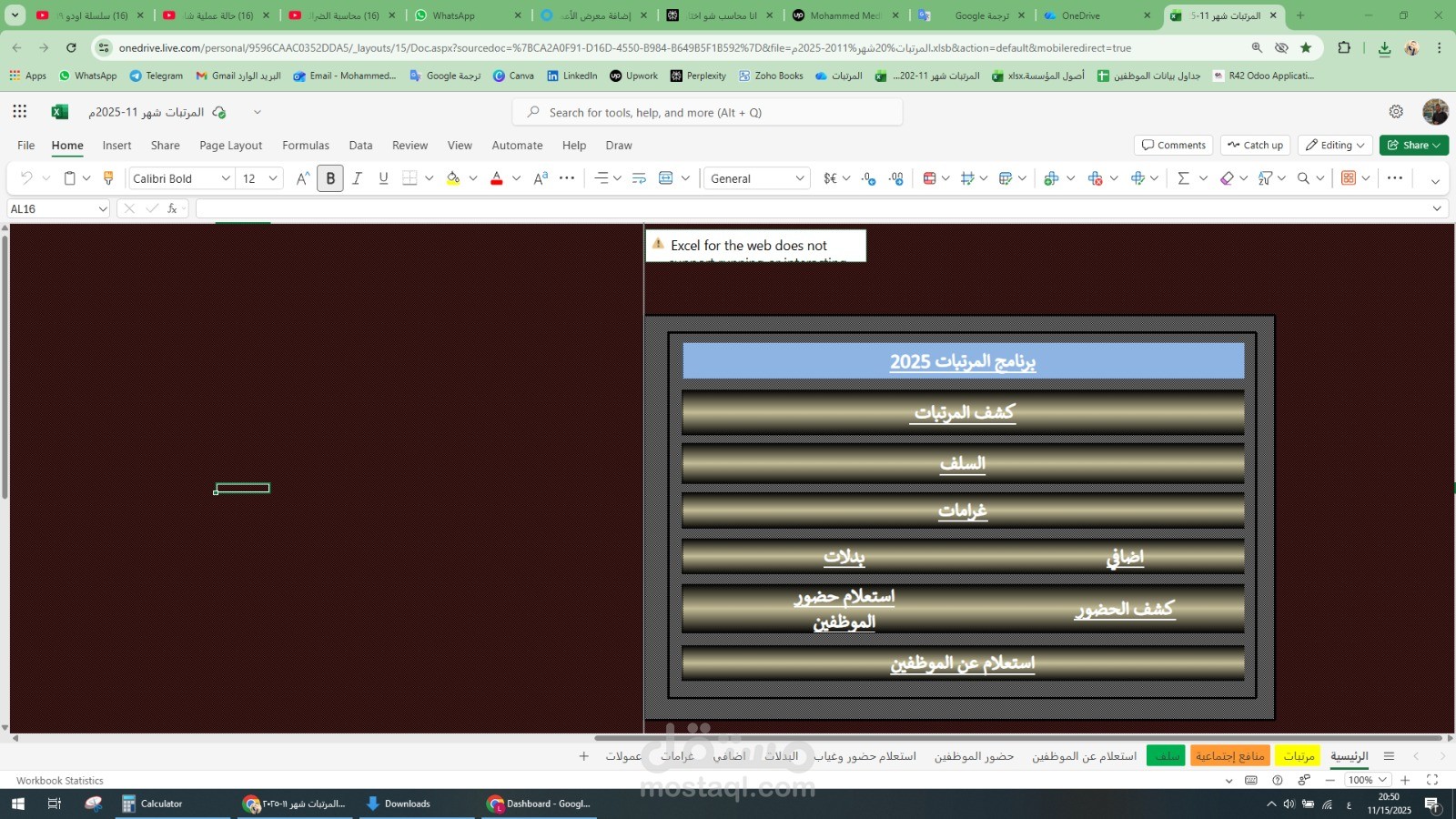
Task: Apply the red font color
Action: click(497, 178)
